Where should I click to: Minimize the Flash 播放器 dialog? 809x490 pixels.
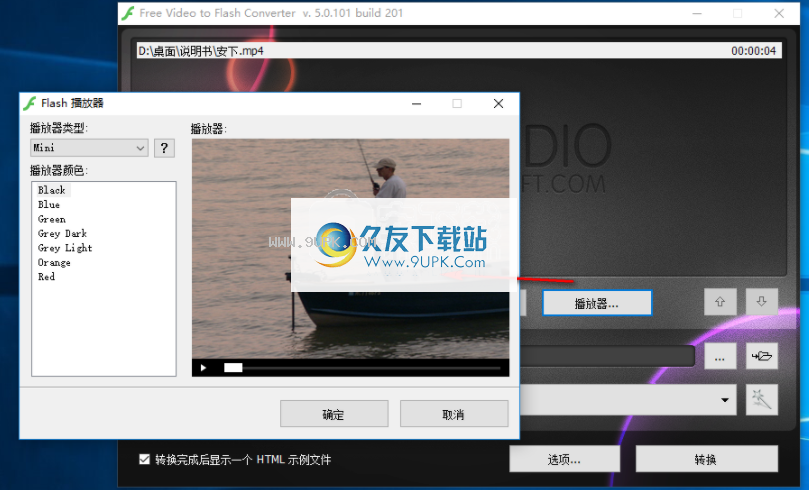click(x=416, y=104)
